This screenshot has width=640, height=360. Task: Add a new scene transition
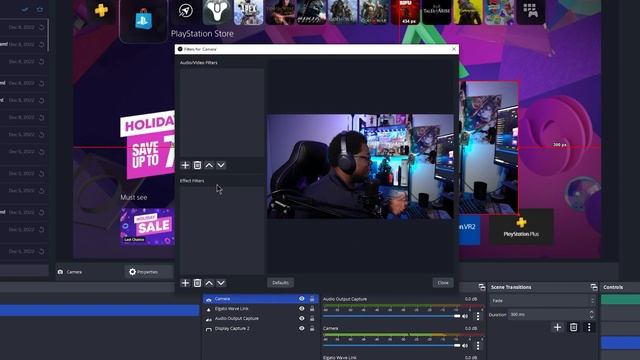[558, 327]
